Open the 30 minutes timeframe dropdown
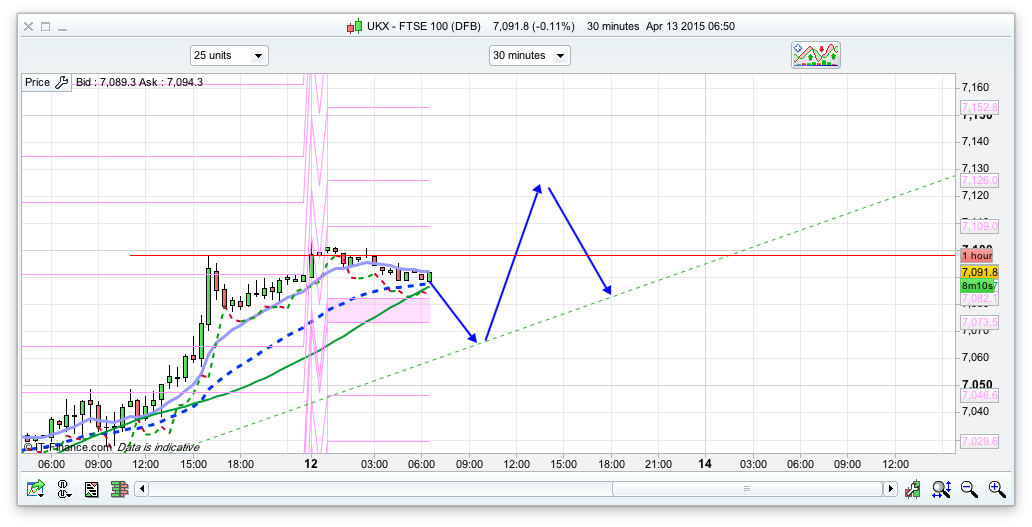 point(529,56)
